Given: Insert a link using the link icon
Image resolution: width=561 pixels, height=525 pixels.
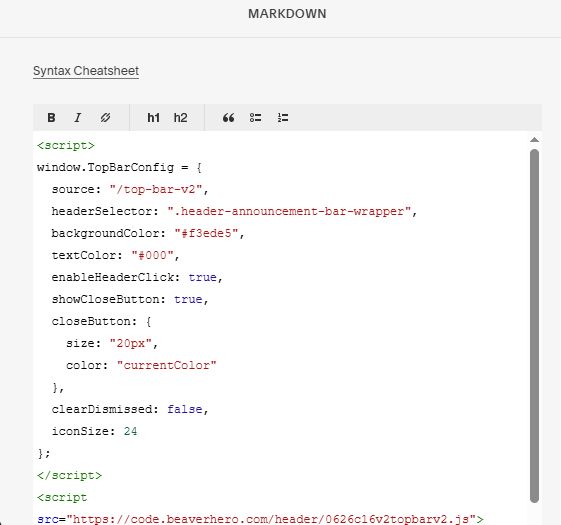Looking at the screenshot, I should pos(105,118).
